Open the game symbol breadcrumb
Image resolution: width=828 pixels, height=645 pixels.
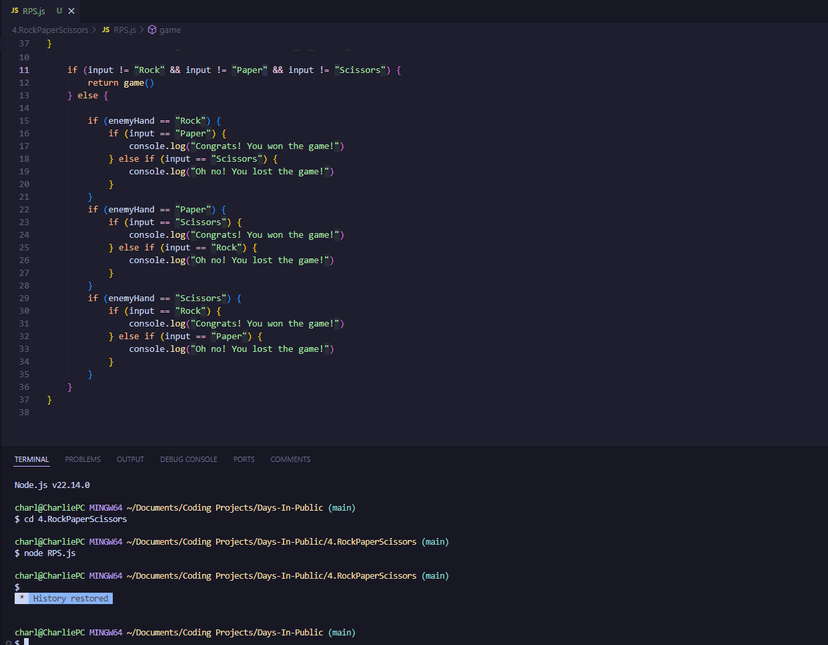click(x=170, y=30)
